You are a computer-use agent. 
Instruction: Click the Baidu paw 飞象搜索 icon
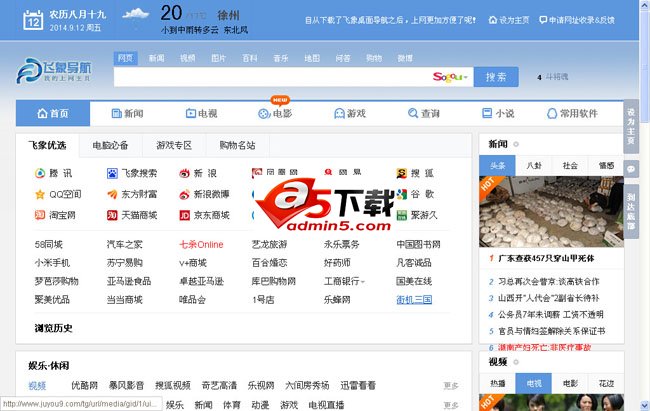pos(112,173)
